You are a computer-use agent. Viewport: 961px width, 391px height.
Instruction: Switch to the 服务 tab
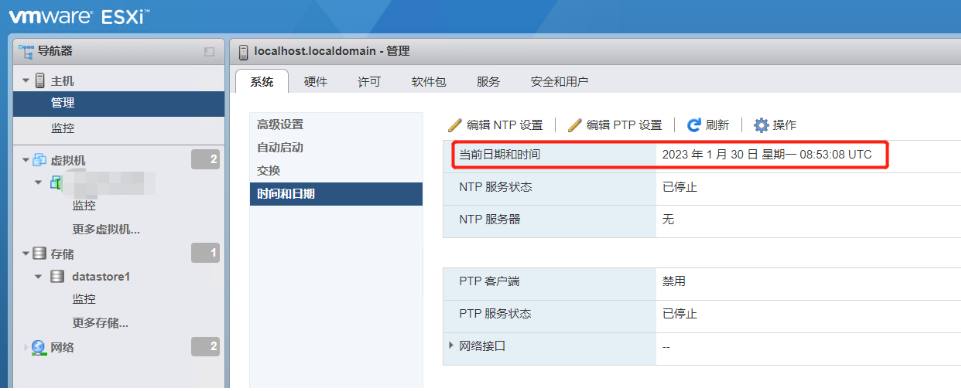488,82
